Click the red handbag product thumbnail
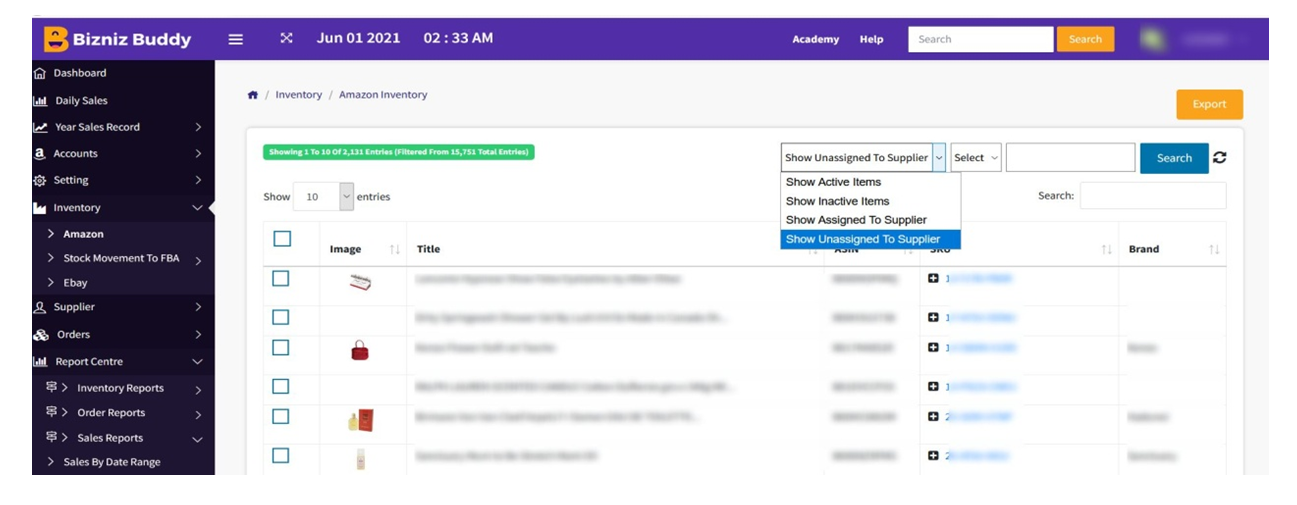The height and width of the screenshot is (505, 1297). click(x=360, y=350)
